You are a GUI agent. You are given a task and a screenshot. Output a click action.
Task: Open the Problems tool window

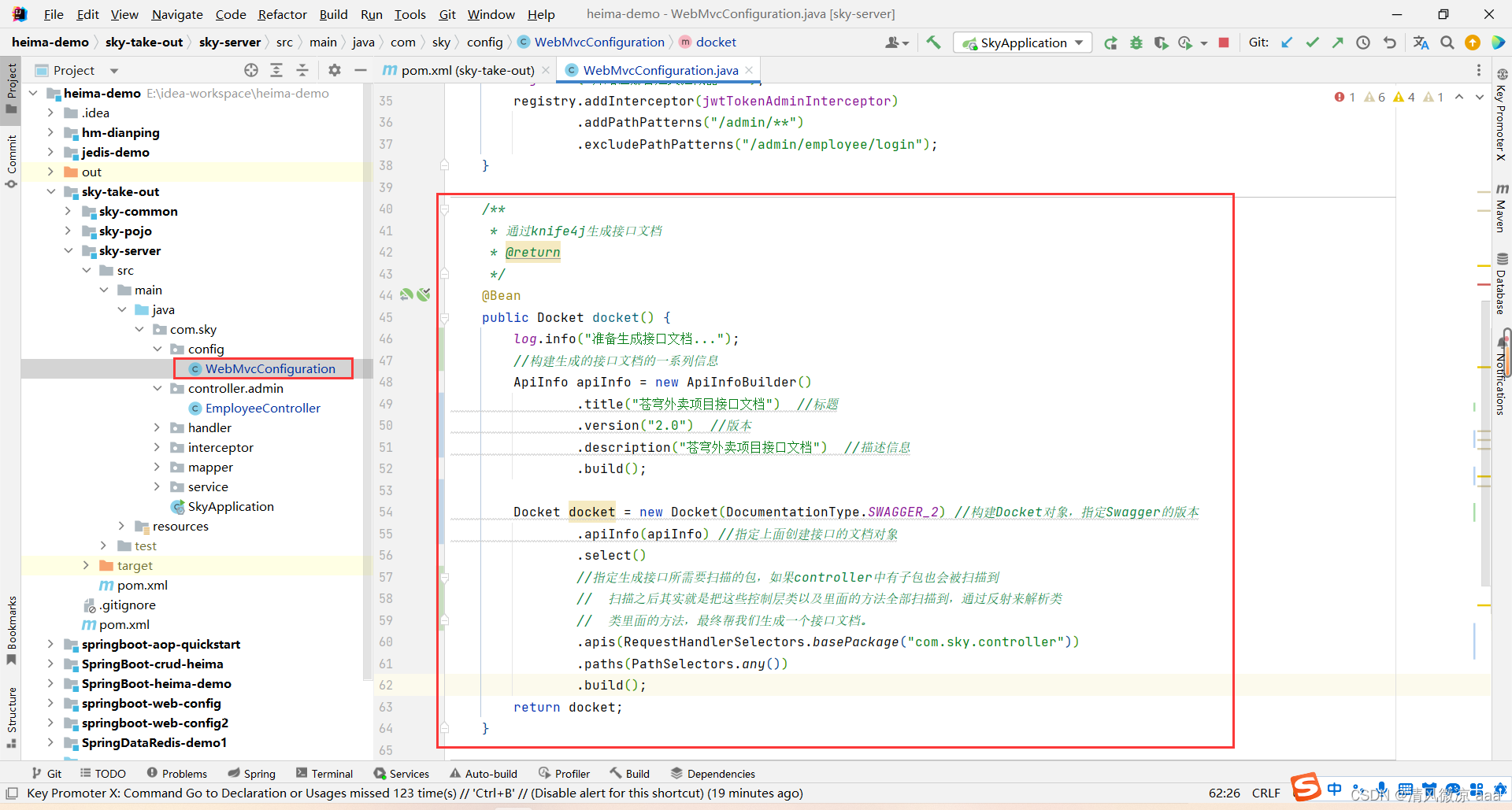tap(177, 774)
